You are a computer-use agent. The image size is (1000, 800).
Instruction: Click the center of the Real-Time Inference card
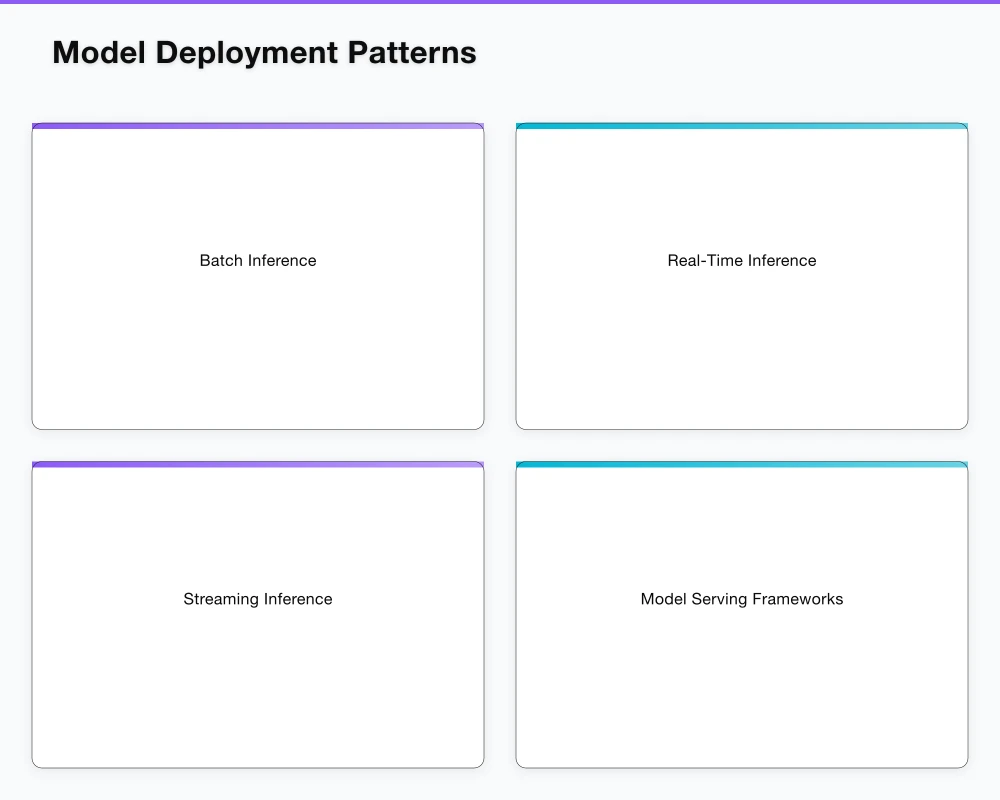point(741,275)
